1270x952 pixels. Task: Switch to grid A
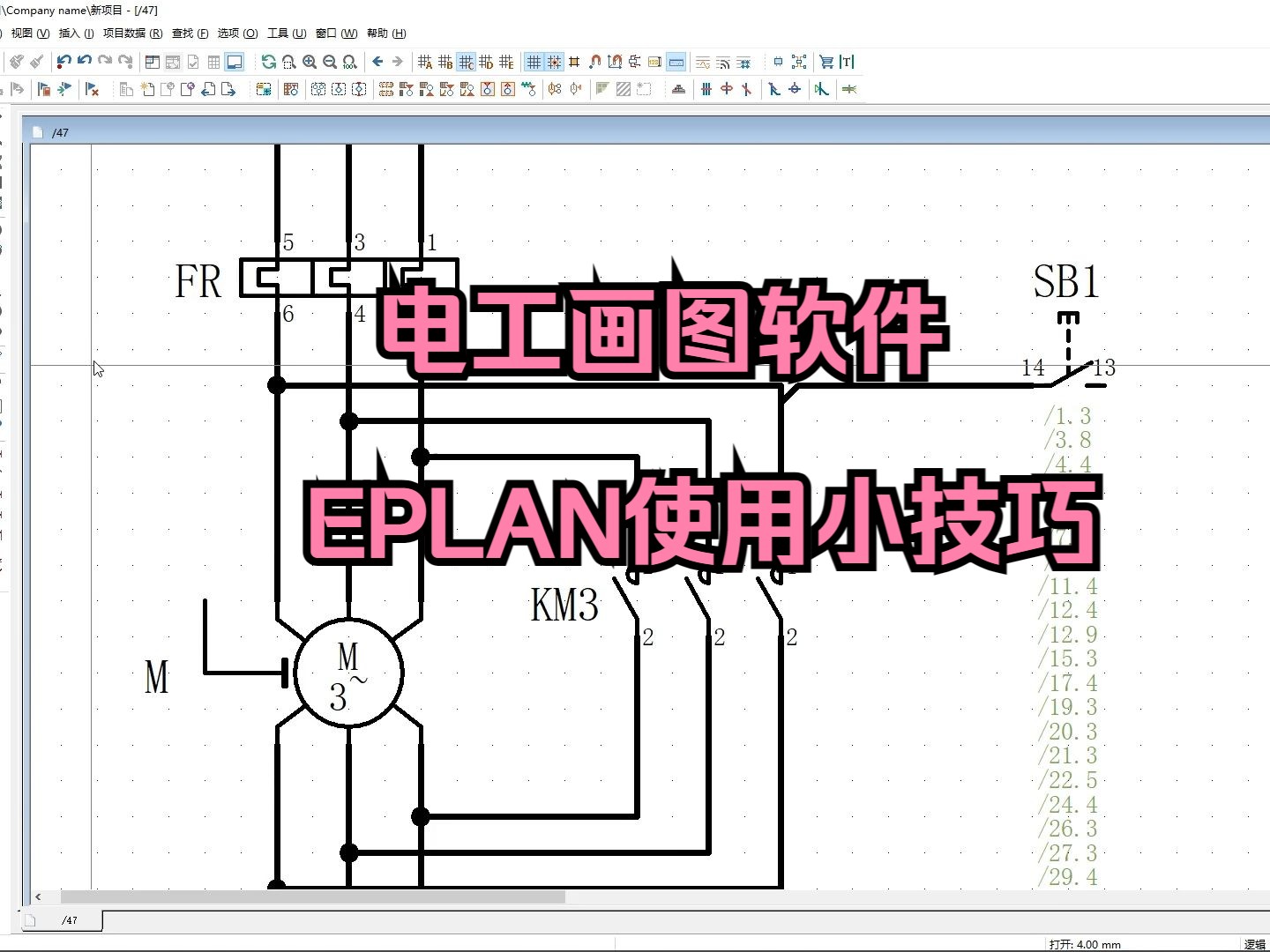[426, 62]
